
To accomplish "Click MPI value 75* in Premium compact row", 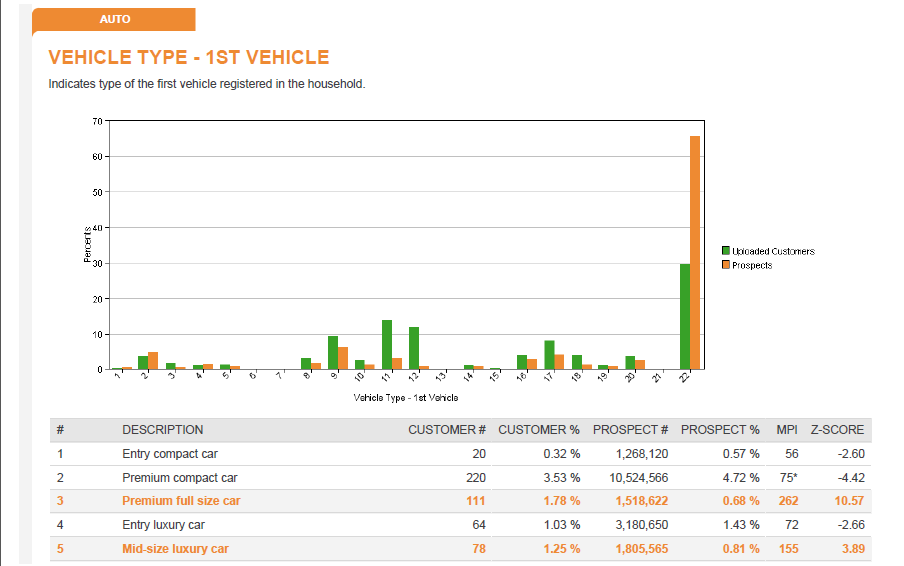I will [789, 478].
